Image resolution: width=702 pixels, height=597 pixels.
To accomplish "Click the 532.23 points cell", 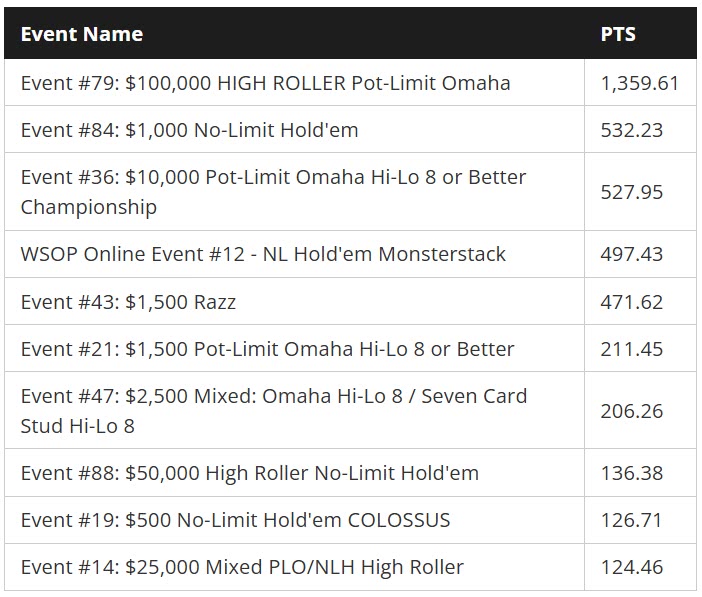I will tap(631, 130).
